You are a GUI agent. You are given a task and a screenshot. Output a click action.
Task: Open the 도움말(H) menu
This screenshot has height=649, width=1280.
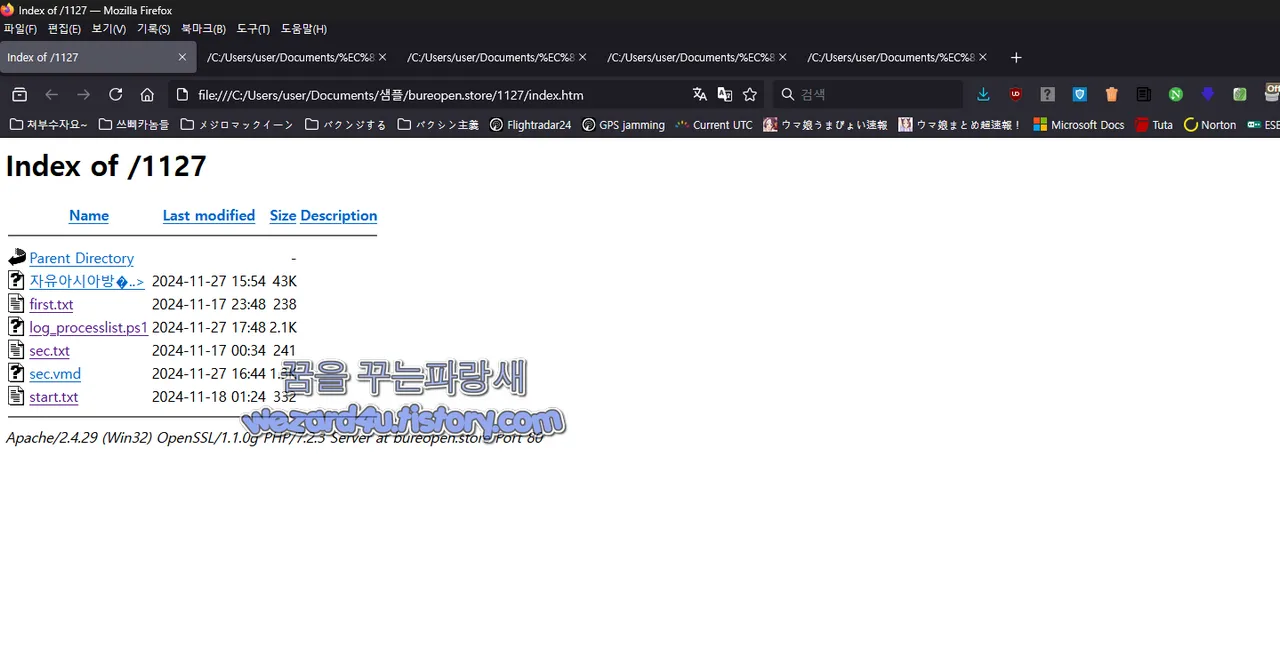click(304, 29)
